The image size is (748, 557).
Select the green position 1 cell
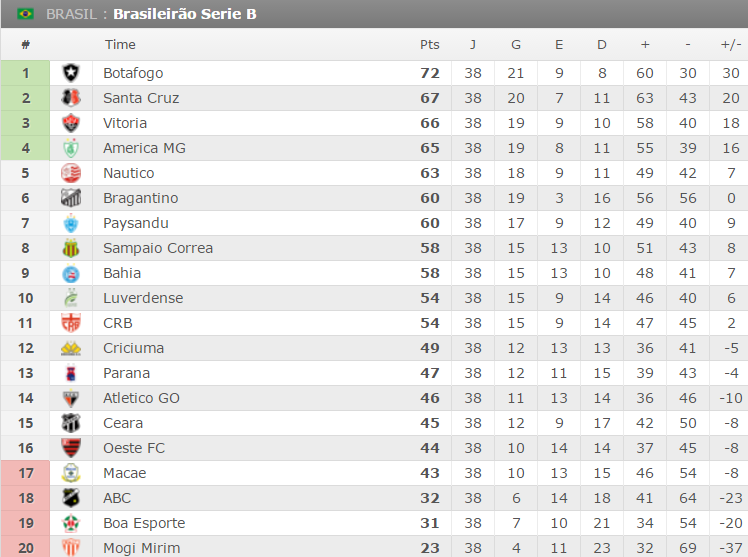[x=25, y=73]
